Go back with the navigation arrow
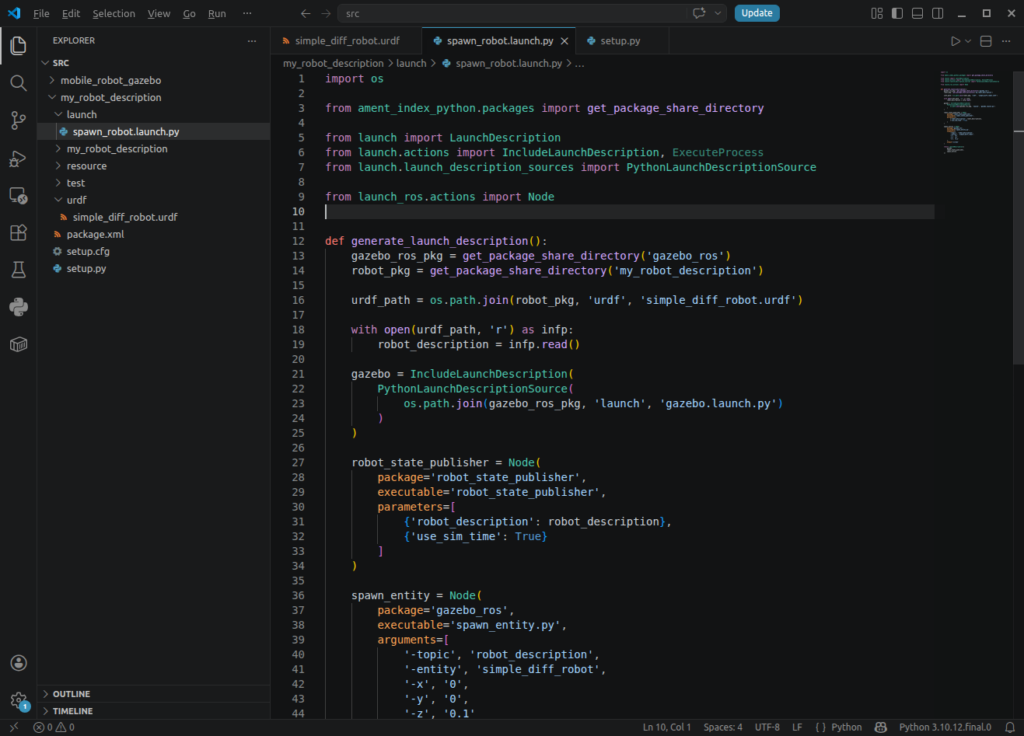Viewport: 1024px width, 736px height. [x=305, y=13]
